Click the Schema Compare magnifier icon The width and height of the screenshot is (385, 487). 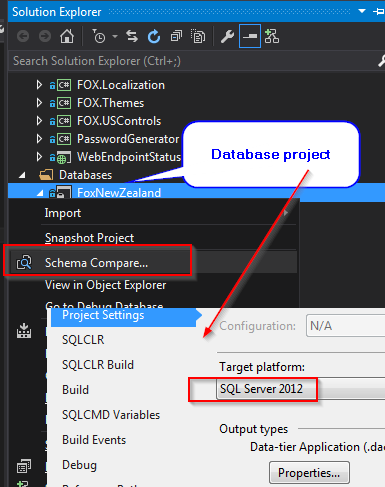pos(24,263)
